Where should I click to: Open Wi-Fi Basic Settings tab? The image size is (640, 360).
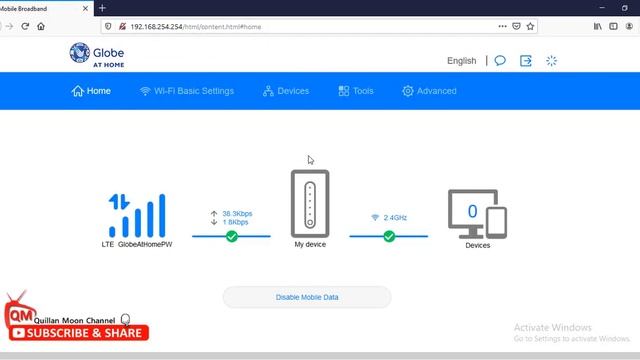[x=187, y=91]
